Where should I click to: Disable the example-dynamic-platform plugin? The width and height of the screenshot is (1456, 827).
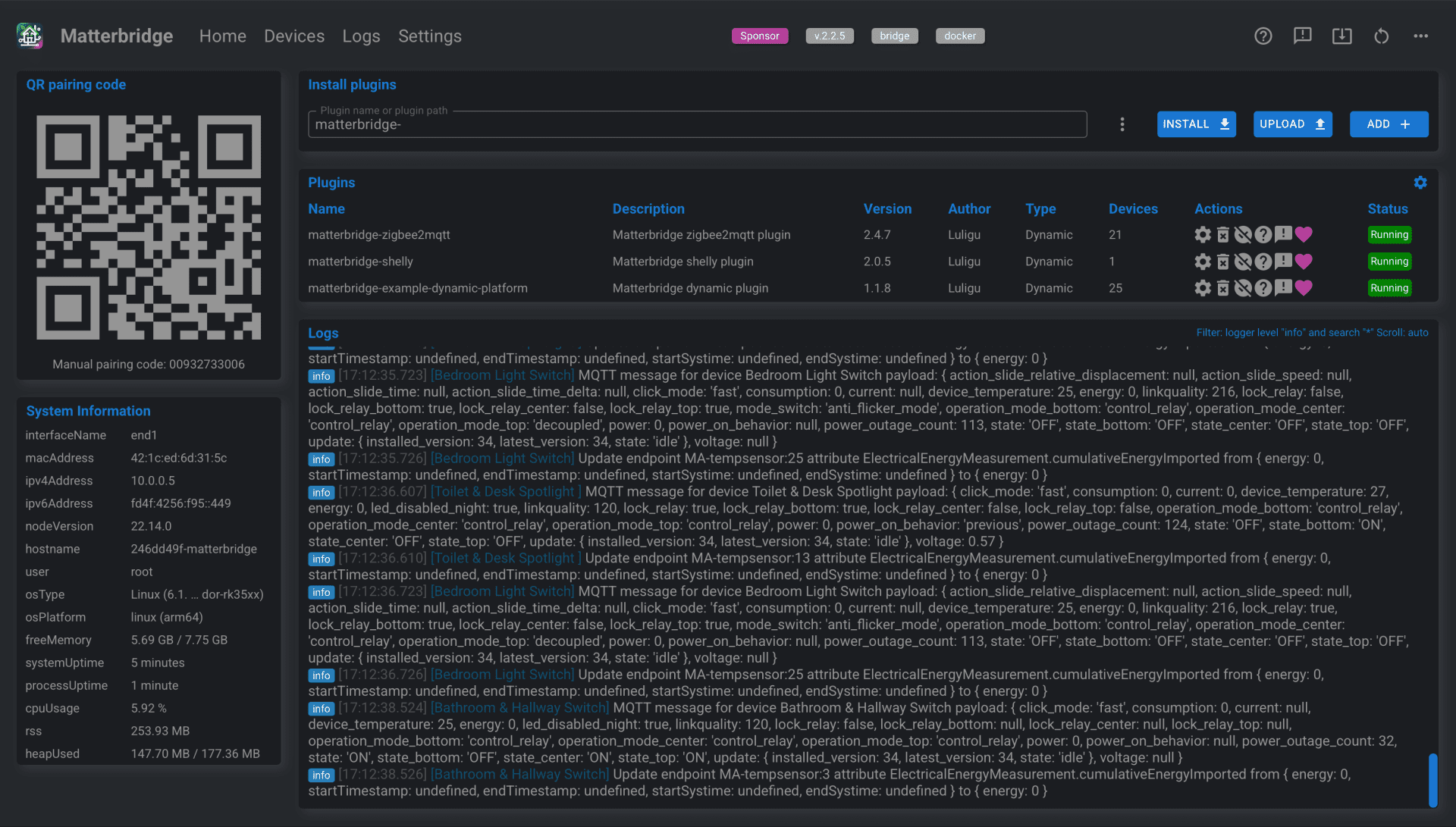coord(1243,288)
